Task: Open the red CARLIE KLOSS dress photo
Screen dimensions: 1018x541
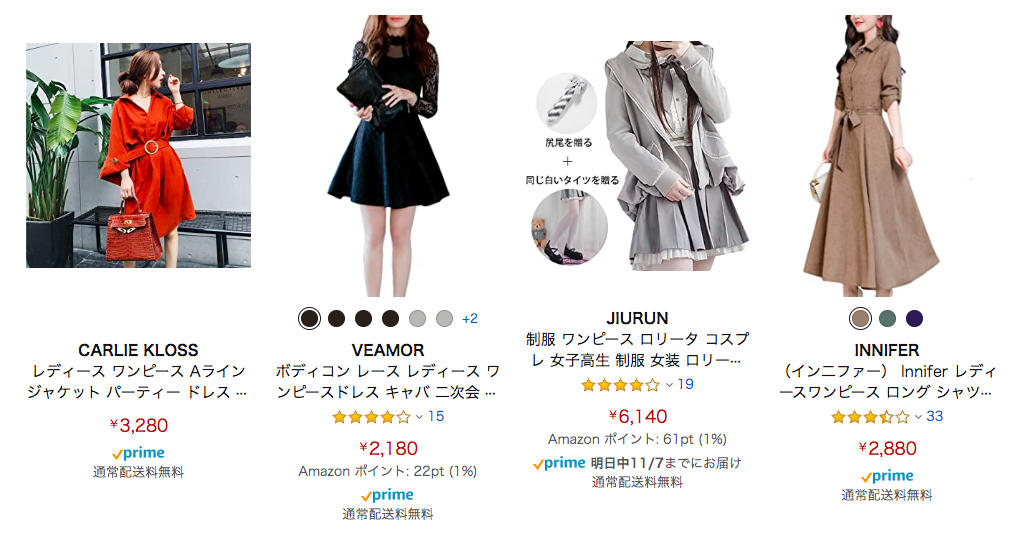Action: click(138, 155)
